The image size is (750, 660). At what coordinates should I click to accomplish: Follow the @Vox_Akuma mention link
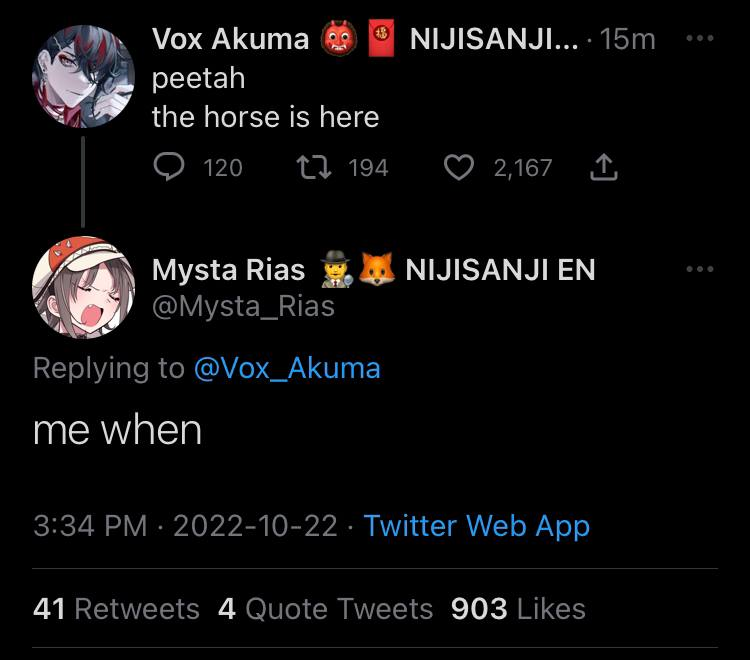coord(286,368)
